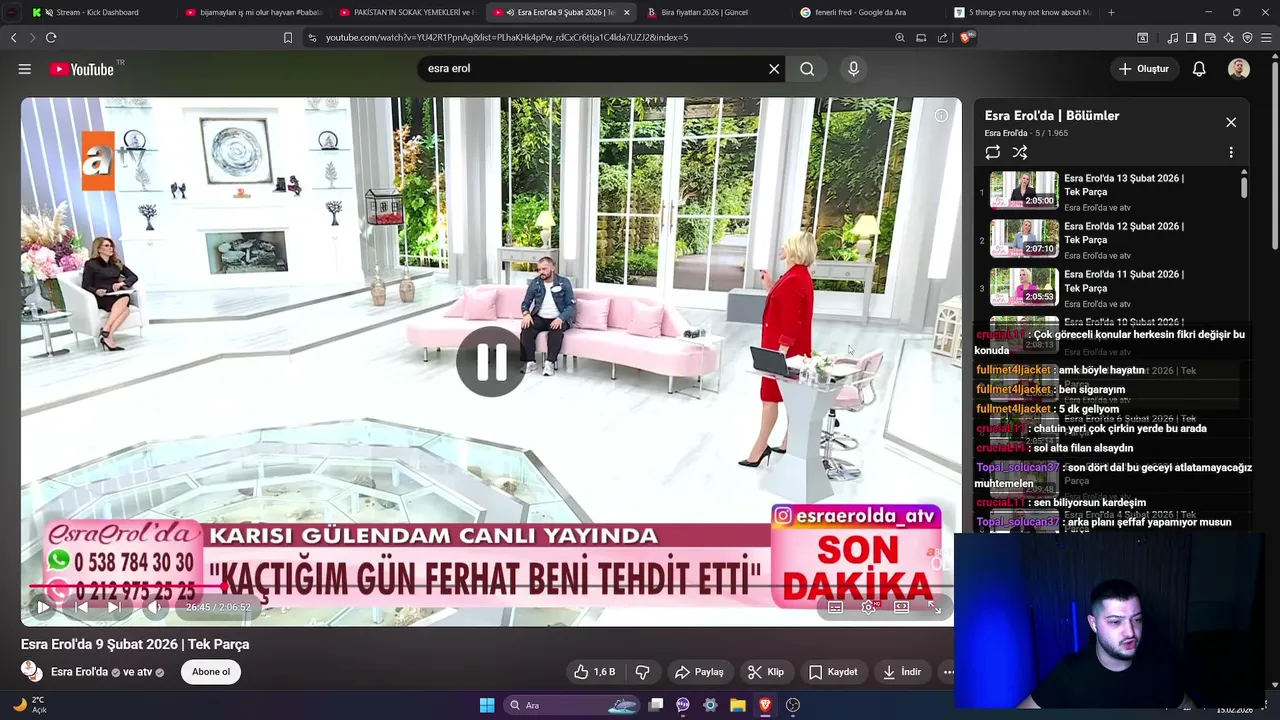Open the player settings gear

[x=869, y=607]
